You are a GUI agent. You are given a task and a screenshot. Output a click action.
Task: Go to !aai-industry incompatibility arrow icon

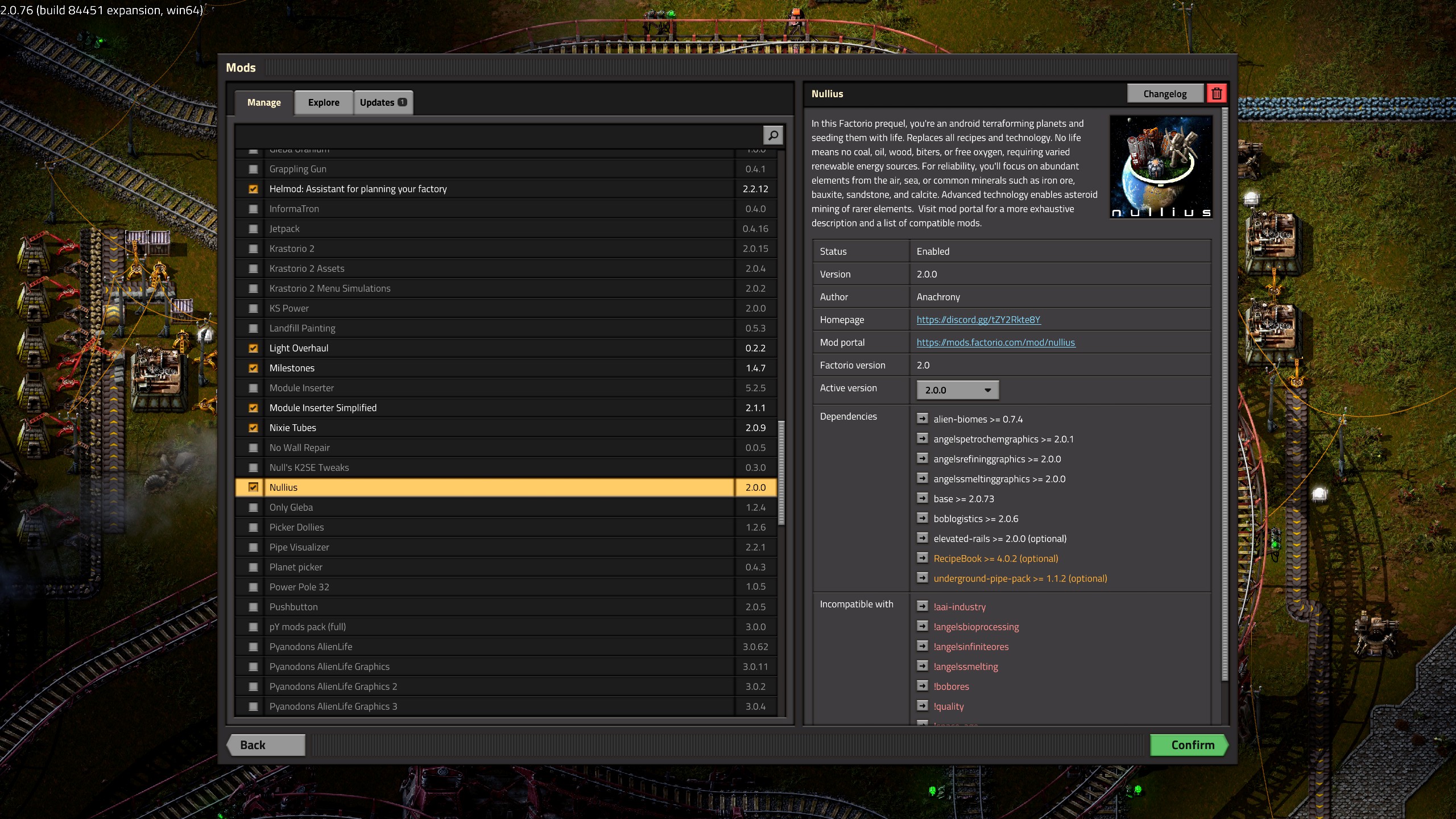[922, 606]
